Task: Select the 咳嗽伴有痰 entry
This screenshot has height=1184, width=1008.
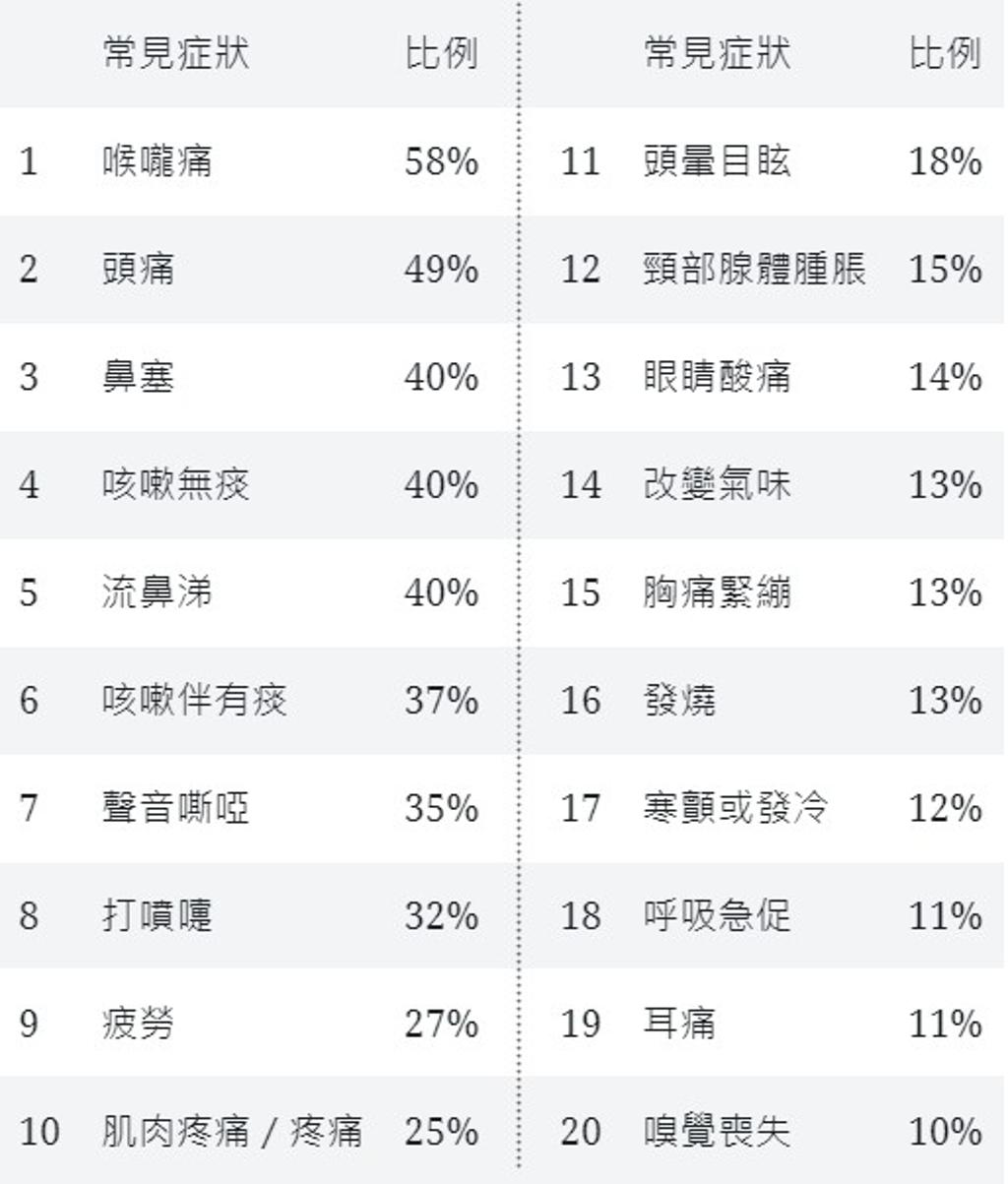Action: tap(195, 700)
